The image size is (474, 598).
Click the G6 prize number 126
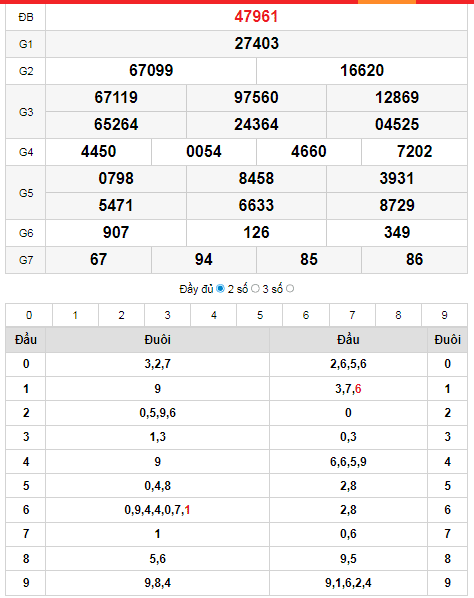(x=256, y=233)
